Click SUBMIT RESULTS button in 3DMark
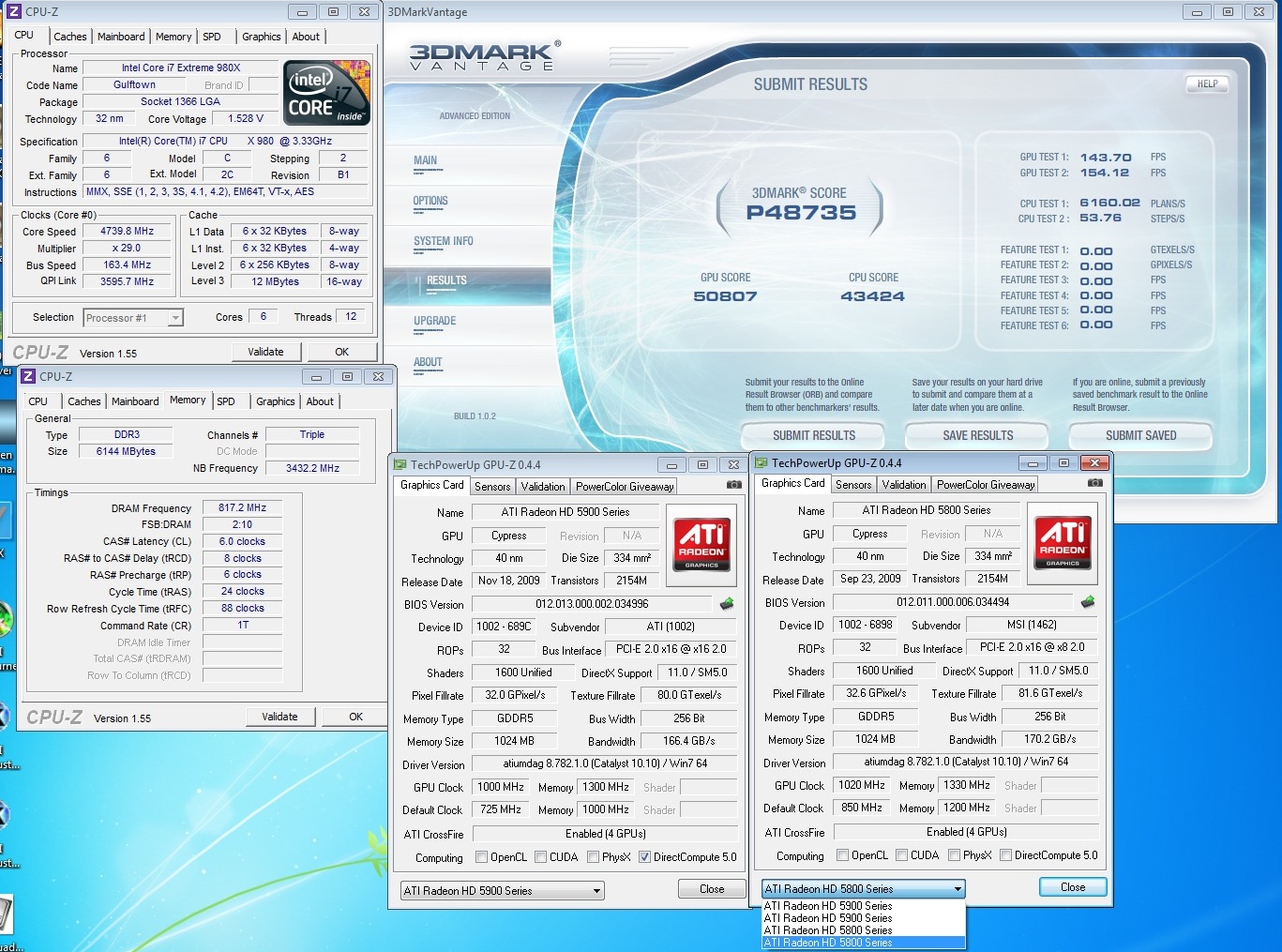 click(x=814, y=435)
